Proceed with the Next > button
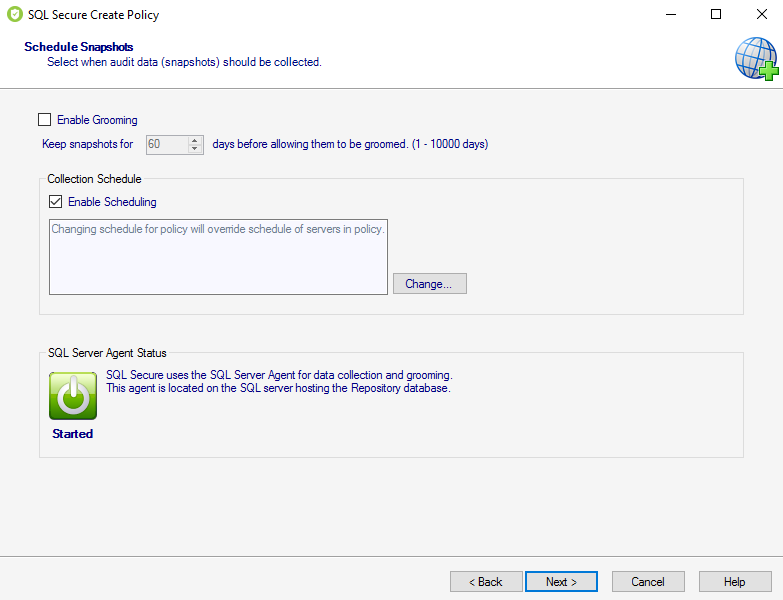 561,582
